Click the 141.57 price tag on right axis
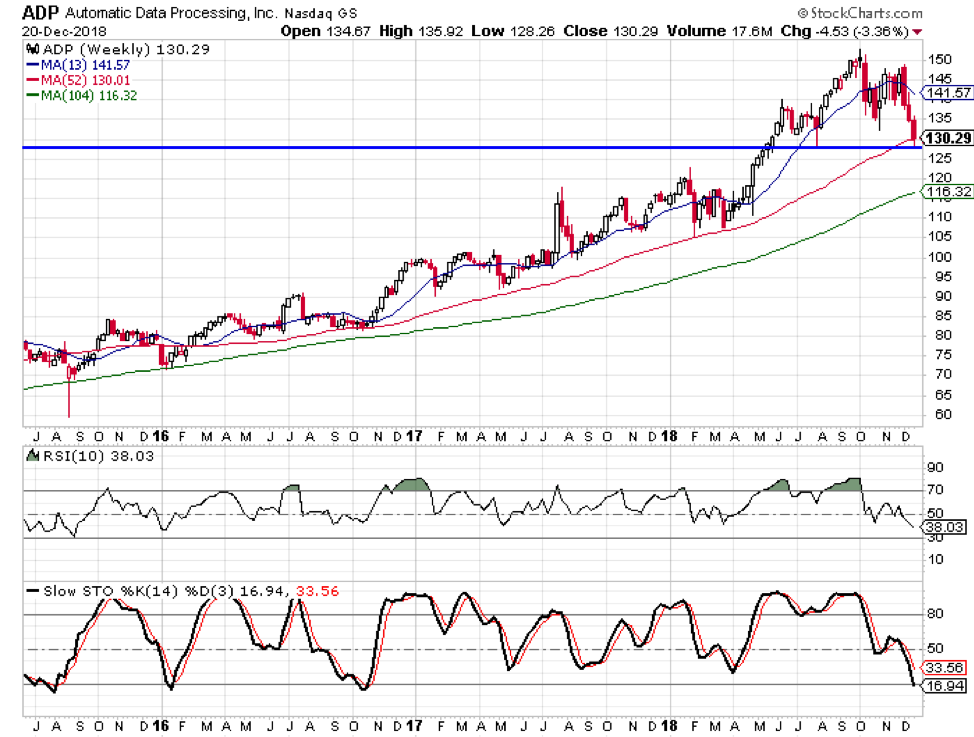The height and width of the screenshot is (737, 974). [946, 93]
